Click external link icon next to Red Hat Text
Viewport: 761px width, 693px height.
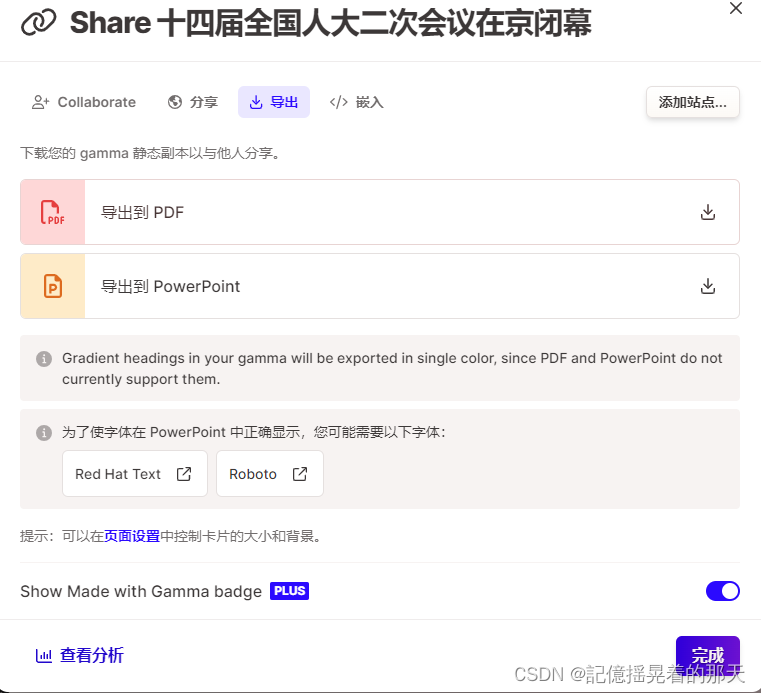[x=184, y=474]
